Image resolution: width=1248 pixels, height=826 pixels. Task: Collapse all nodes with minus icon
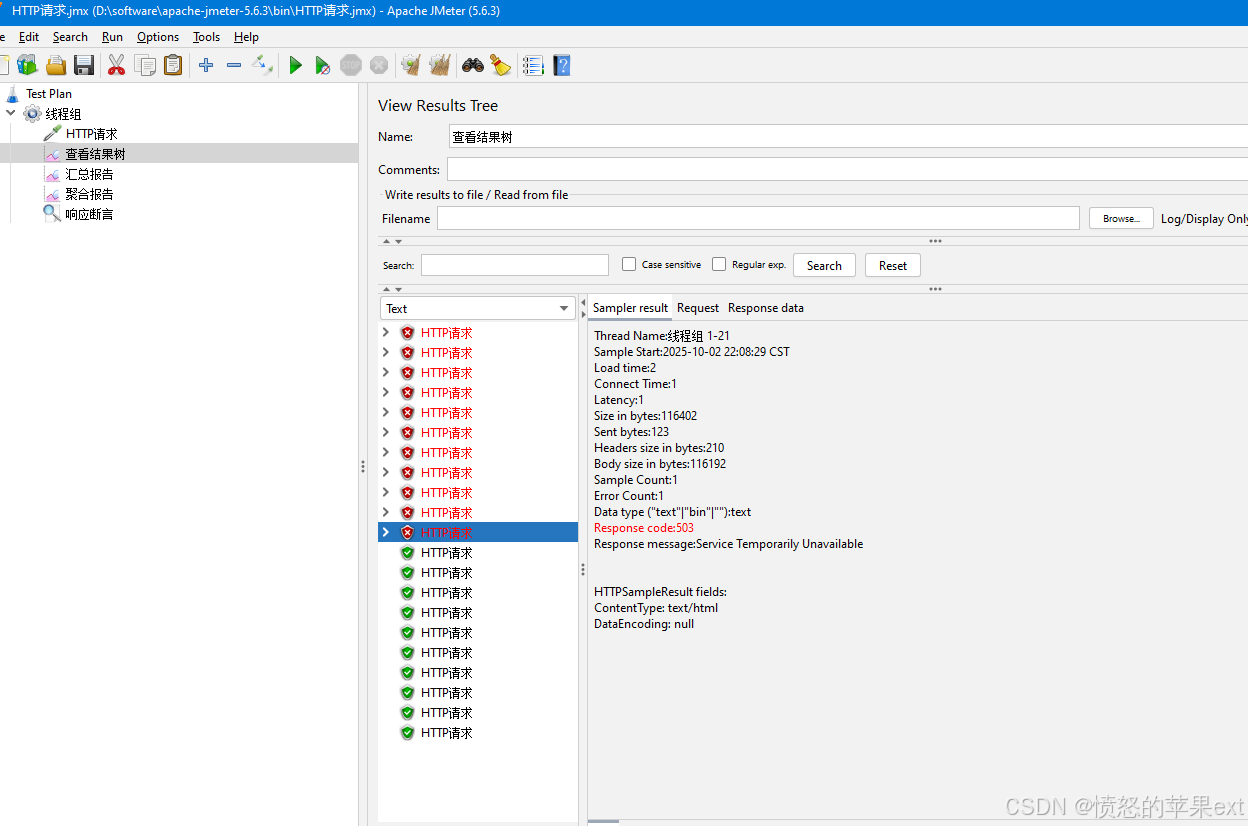tap(234, 66)
